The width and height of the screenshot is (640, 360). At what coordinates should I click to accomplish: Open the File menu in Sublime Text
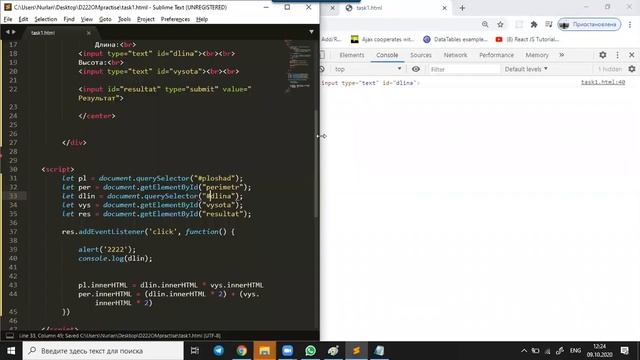click(x=8, y=19)
